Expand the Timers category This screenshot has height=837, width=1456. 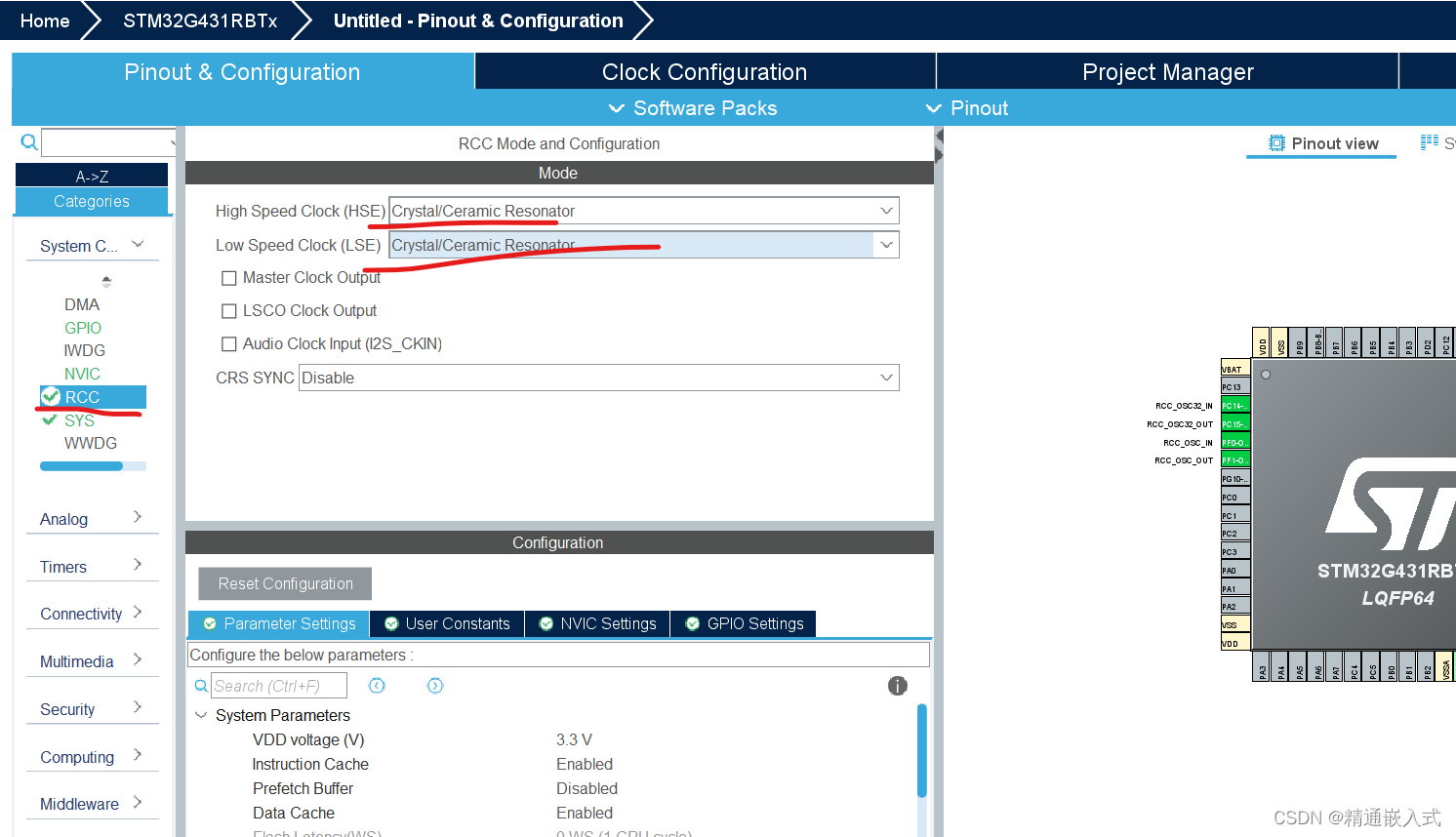(x=92, y=567)
